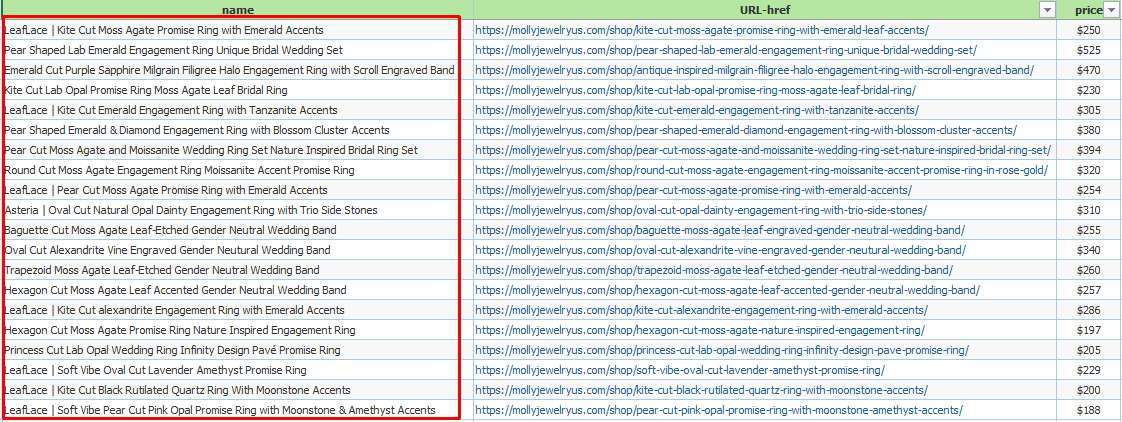Follow the antique-inspired milgrain filigree halo link
Screen dimensions: 1122x422
pos(754,70)
